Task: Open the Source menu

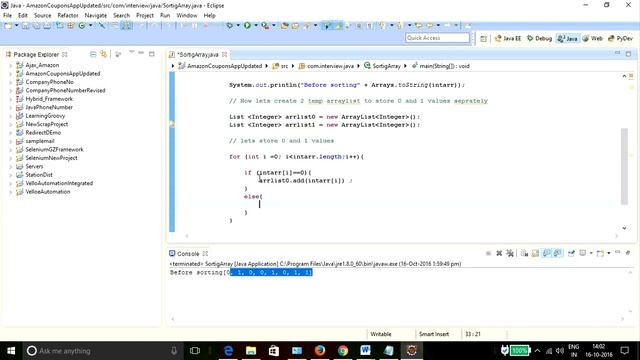Action: pyautogui.click(x=42, y=16)
